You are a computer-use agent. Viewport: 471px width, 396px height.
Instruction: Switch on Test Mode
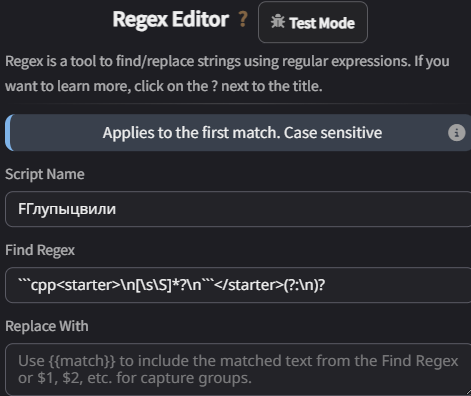pos(313,22)
